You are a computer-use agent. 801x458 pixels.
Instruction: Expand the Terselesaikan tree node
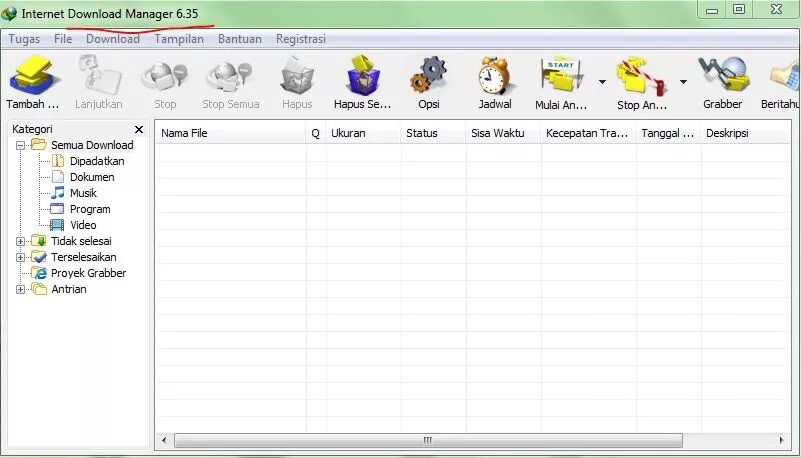point(20,257)
